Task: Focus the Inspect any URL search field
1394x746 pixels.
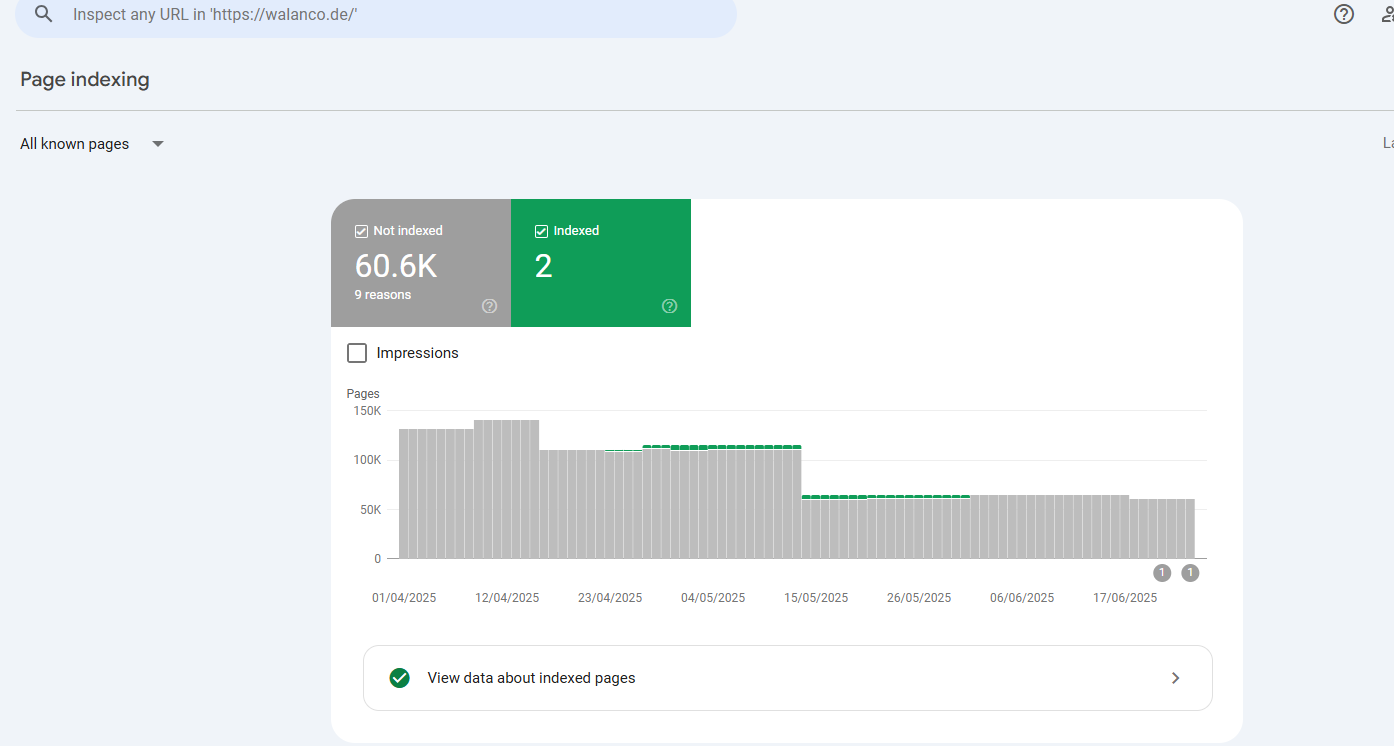Action: pos(376,15)
